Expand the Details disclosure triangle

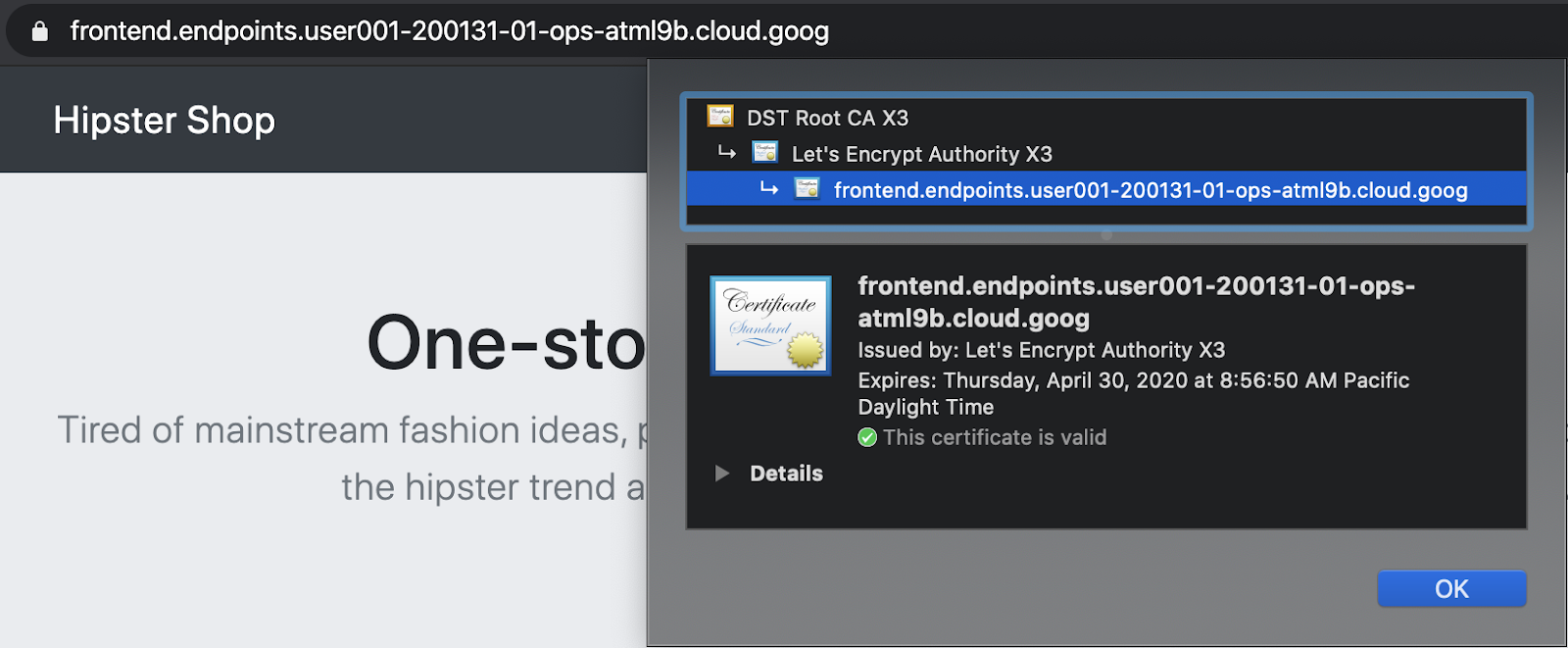pos(722,474)
